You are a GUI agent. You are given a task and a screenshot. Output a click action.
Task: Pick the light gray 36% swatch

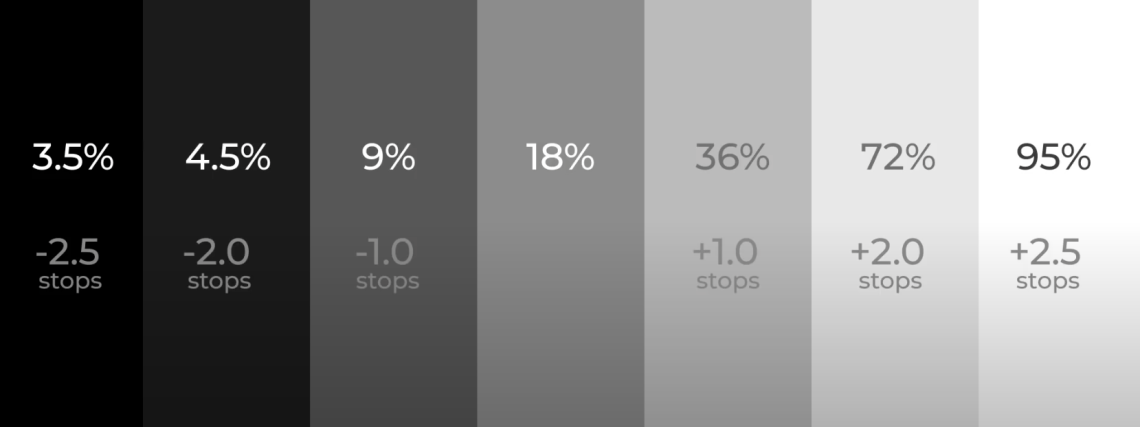point(728,213)
